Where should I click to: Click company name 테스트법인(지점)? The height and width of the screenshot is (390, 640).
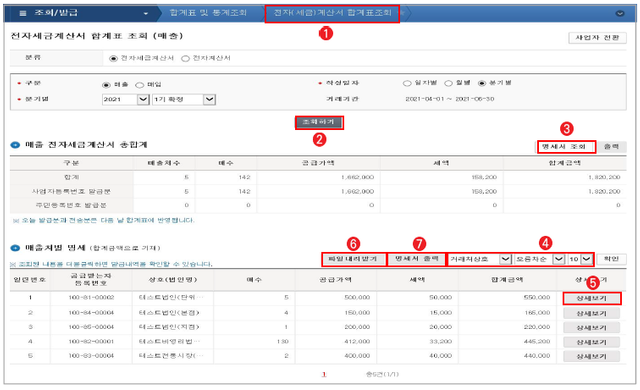tap(169, 327)
